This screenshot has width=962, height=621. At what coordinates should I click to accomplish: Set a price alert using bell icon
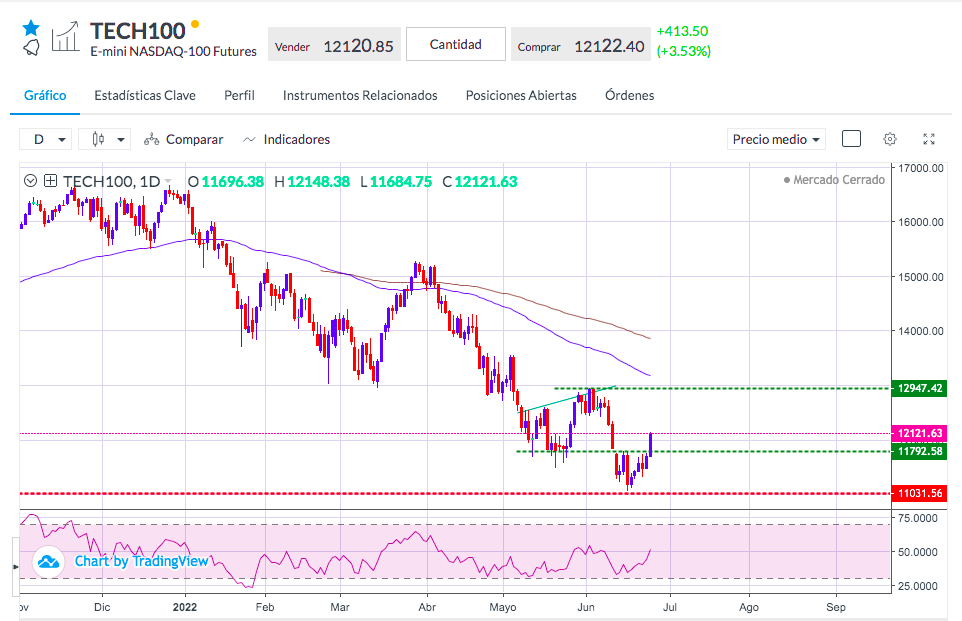[31, 47]
